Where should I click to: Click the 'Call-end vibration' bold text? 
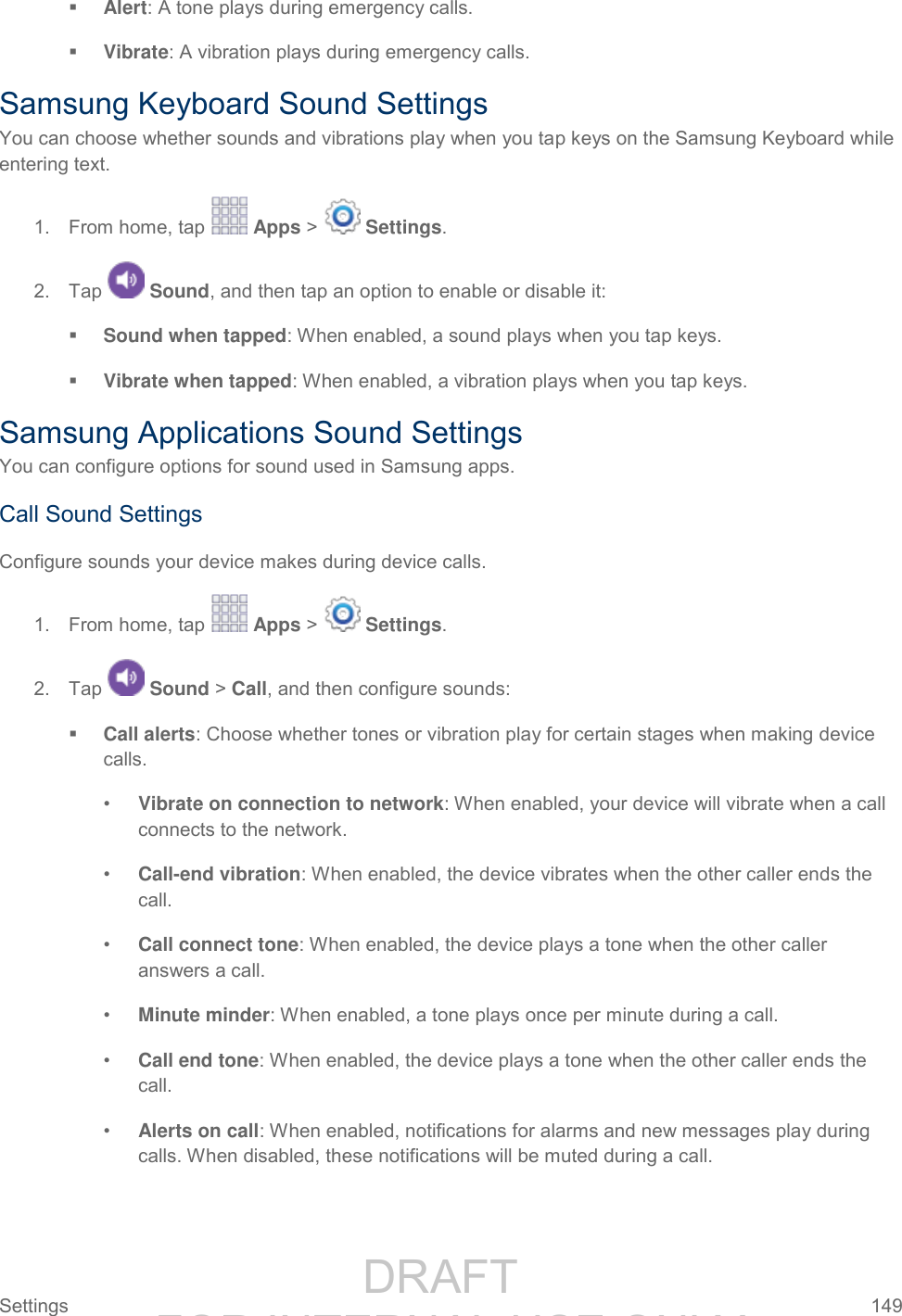pyautogui.click(x=219, y=874)
